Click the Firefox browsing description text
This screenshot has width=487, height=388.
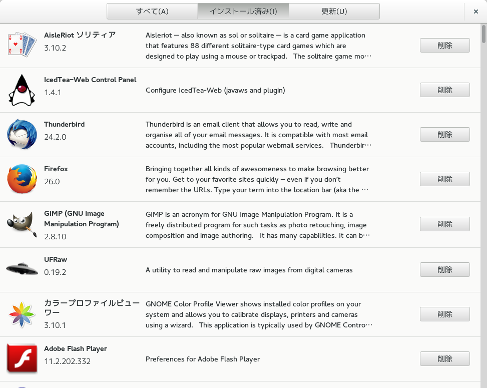(257, 179)
